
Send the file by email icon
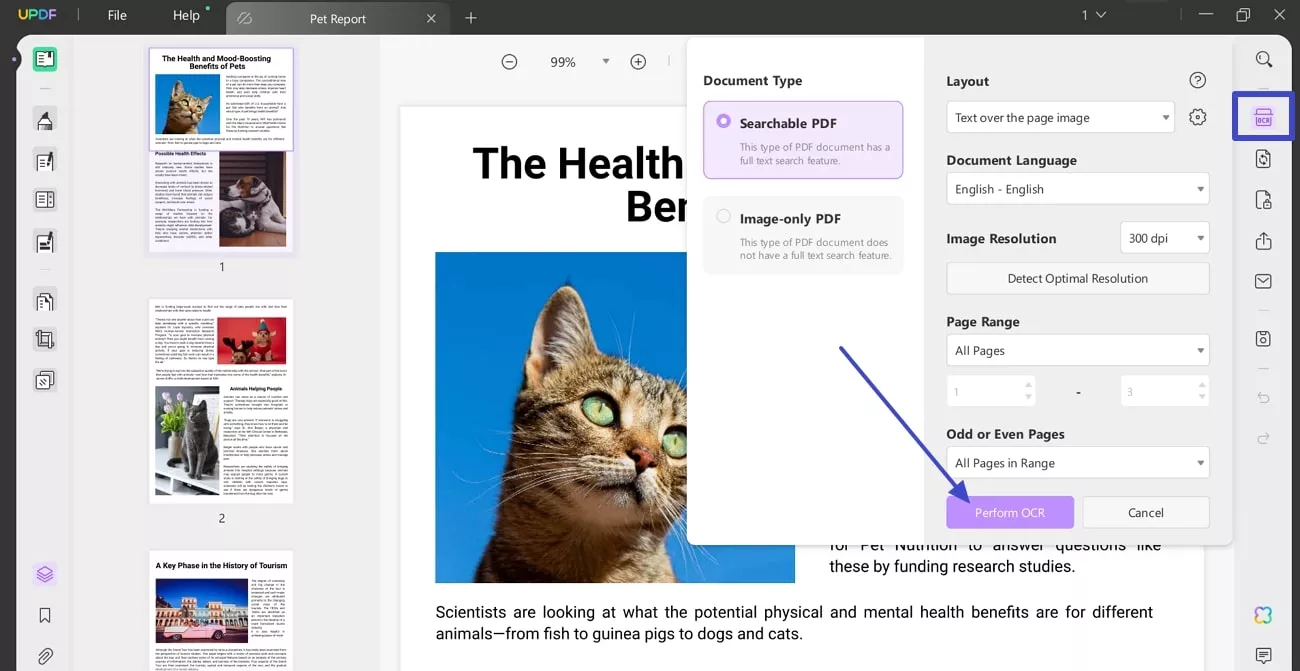pos(1263,281)
